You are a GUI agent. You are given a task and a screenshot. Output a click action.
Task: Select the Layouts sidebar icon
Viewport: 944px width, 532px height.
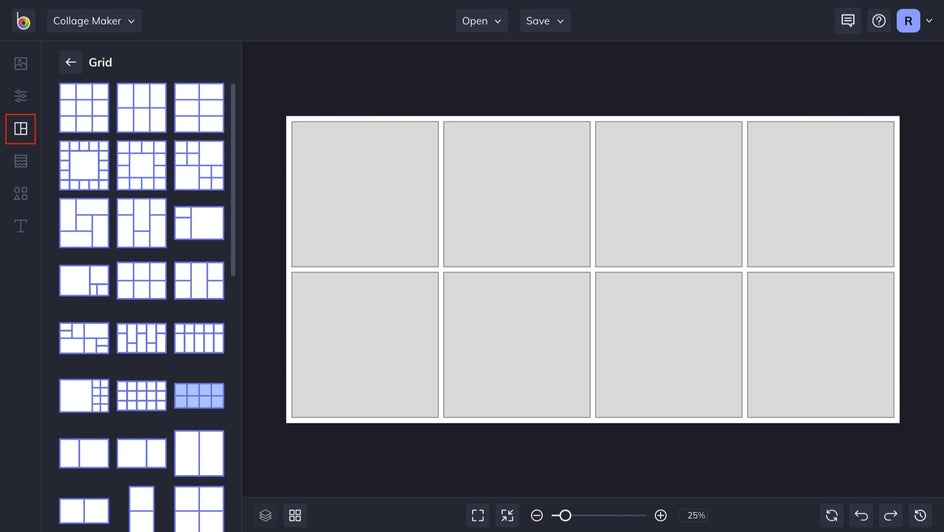[20, 129]
